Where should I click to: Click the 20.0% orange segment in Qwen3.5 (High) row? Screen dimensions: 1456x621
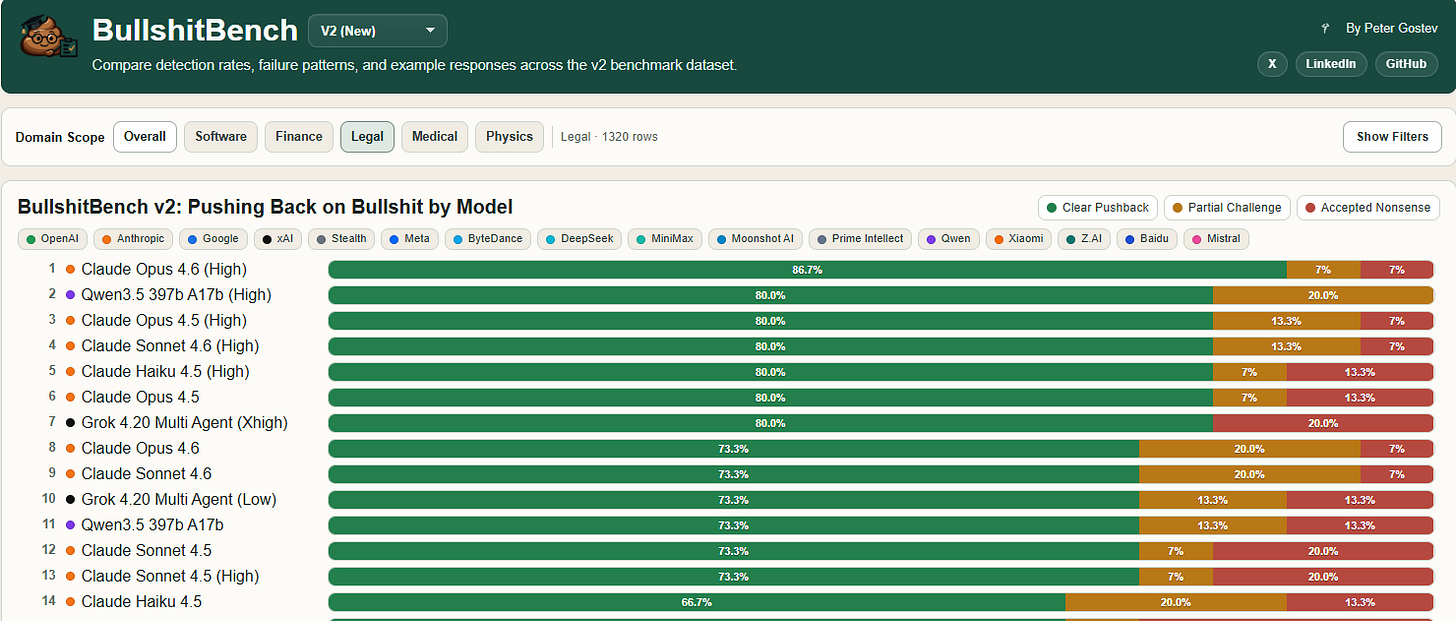1323,295
